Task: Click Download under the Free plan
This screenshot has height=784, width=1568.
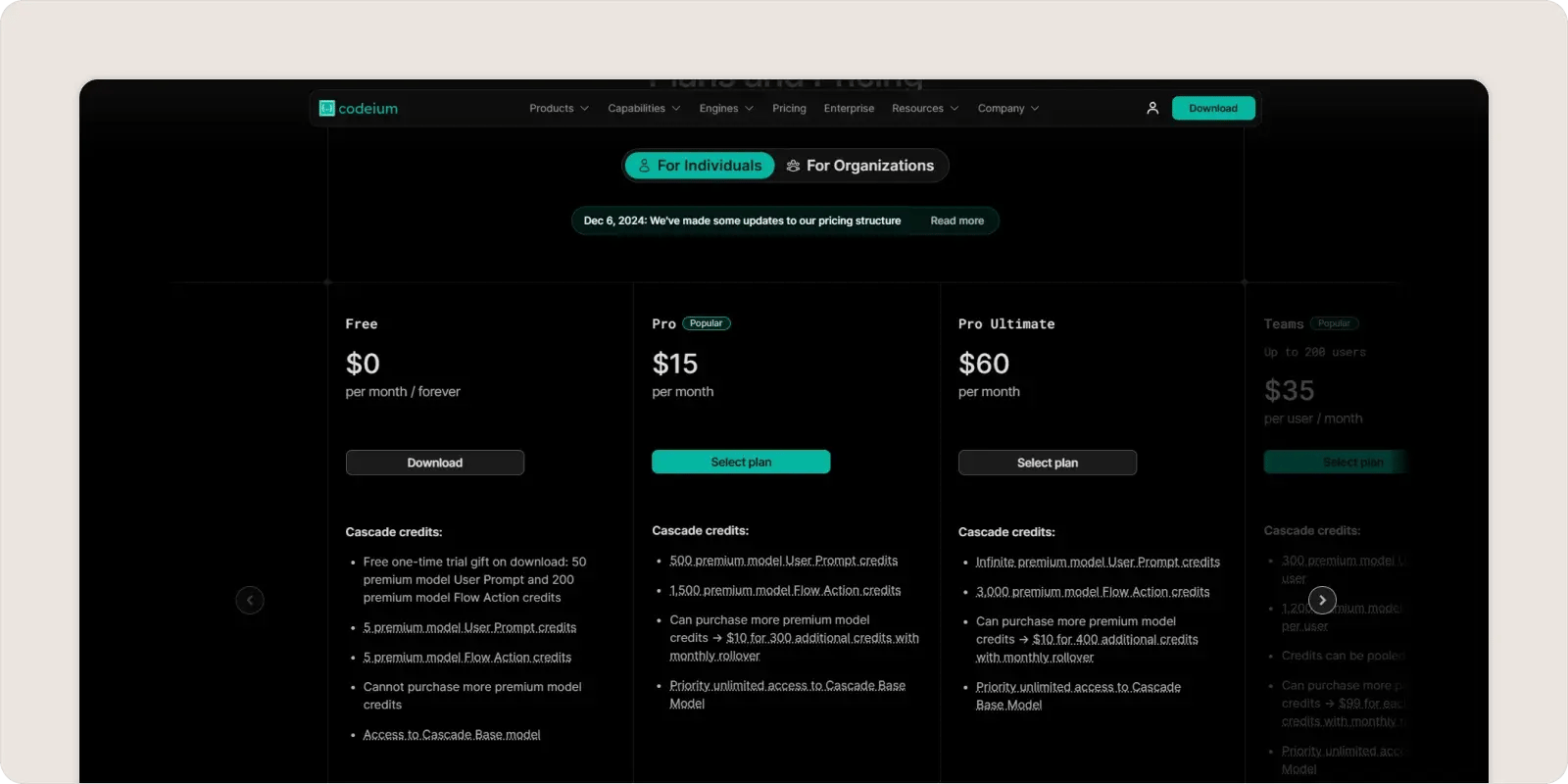Action: [435, 463]
